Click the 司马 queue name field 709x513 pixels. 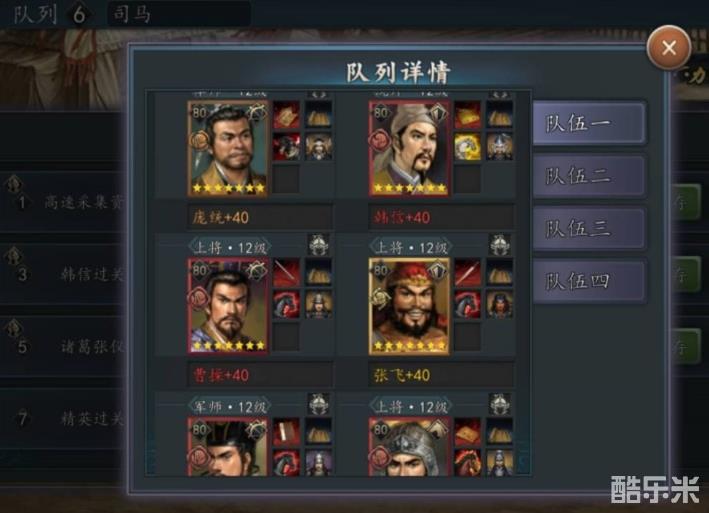tap(179, 14)
